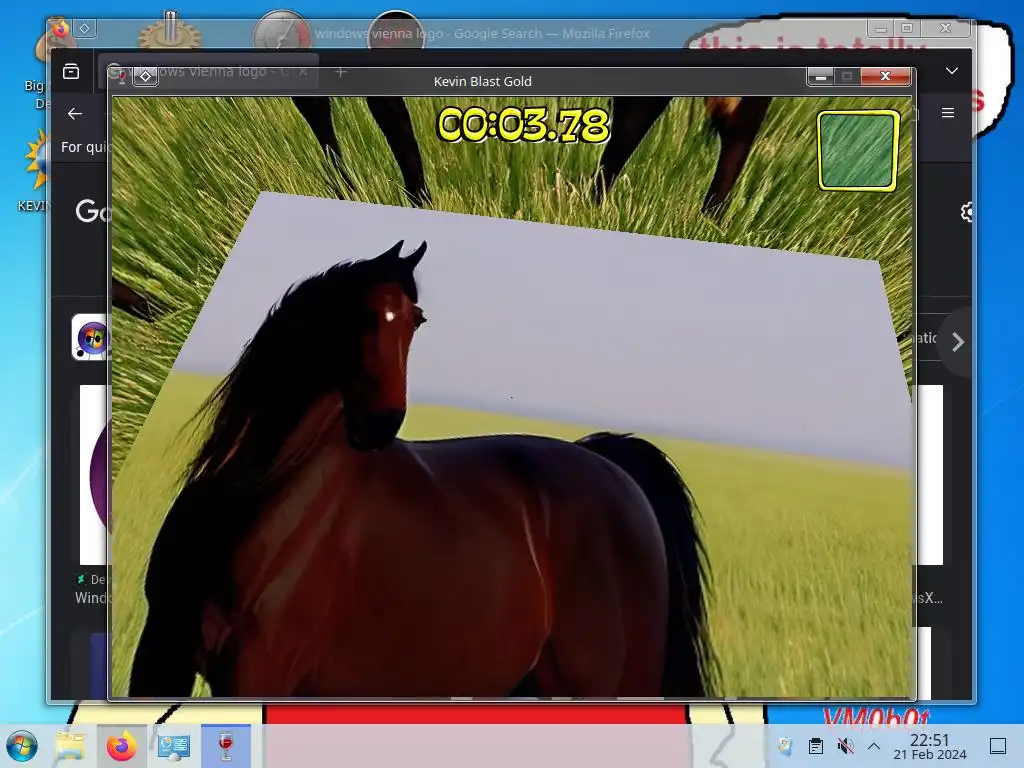Open the clipboard tray icon
Image resolution: width=1024 pixels, height=768 pixels.
[816, 745]
